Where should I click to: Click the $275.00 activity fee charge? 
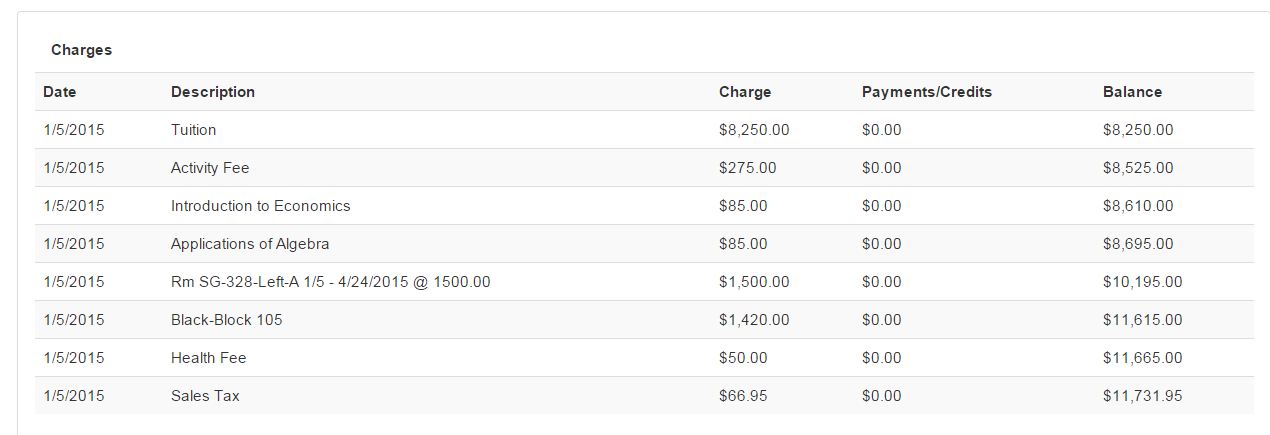point(747,168)
